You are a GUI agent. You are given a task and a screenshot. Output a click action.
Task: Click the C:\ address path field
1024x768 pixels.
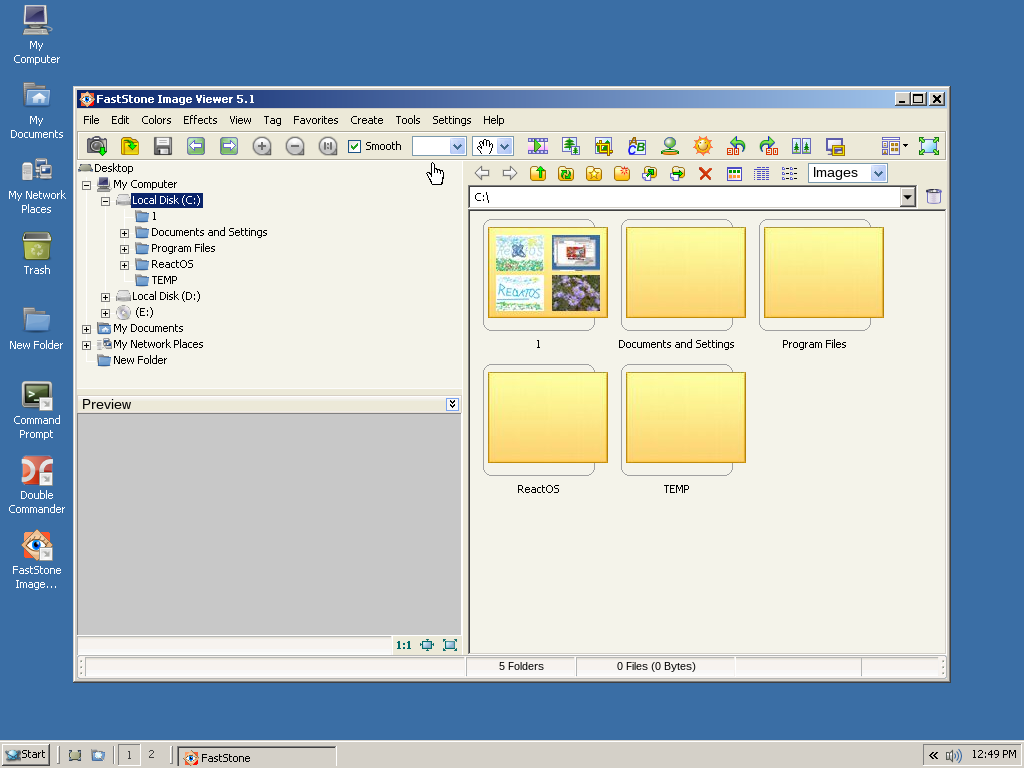coord(684,197)
